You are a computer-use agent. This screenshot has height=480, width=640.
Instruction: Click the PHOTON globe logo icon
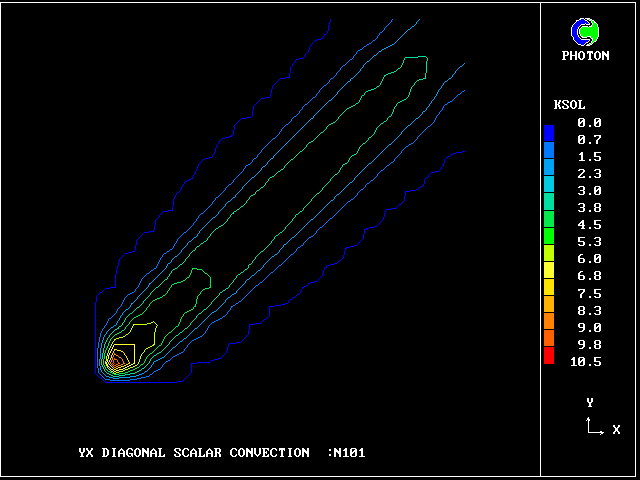(584, 32)
